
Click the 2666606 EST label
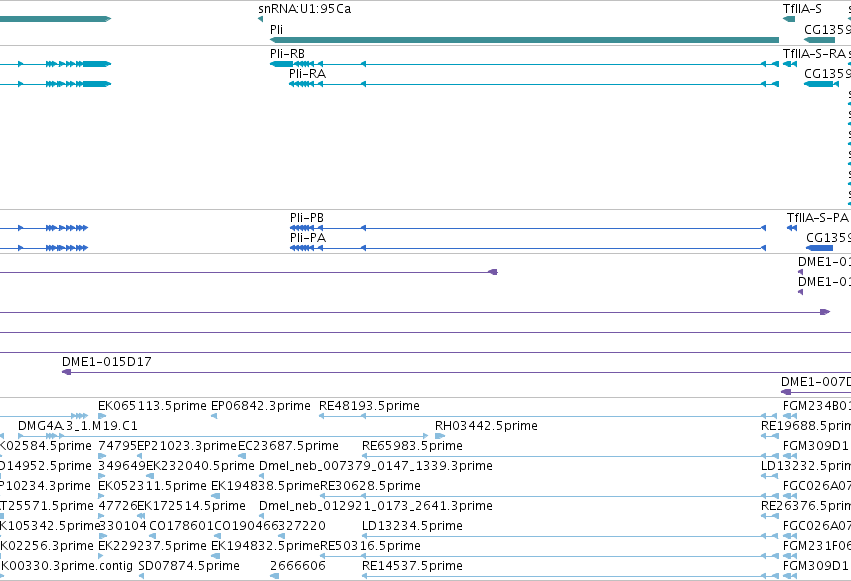(x=297, y=566)
